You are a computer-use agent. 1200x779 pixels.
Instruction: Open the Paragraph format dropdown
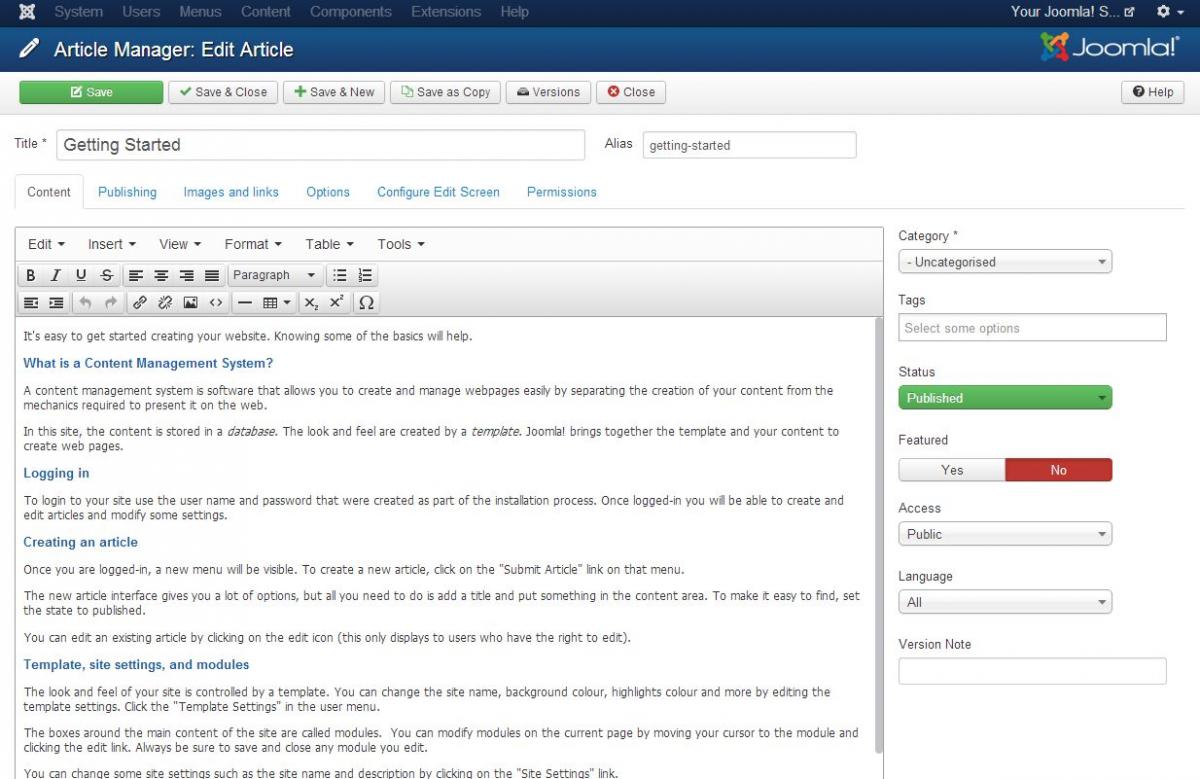click(274, 275)
